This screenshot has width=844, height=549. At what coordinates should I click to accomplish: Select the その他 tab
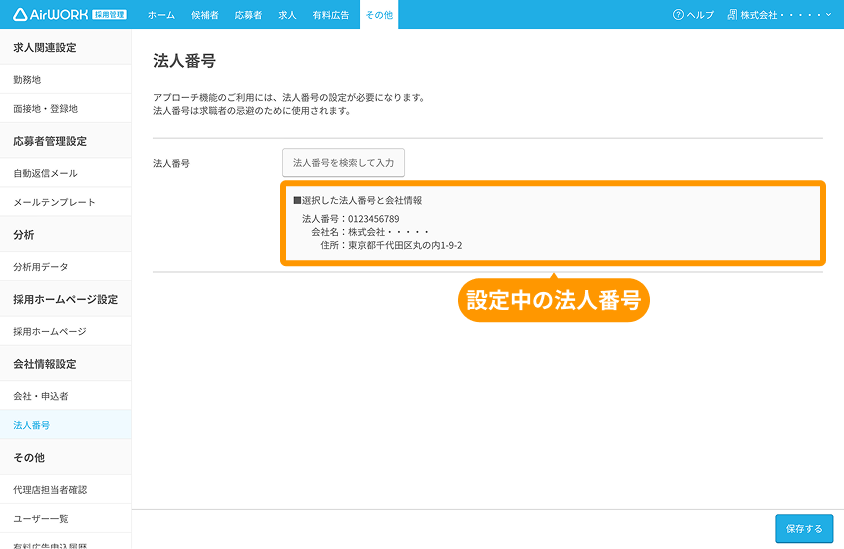coord(379,15)
